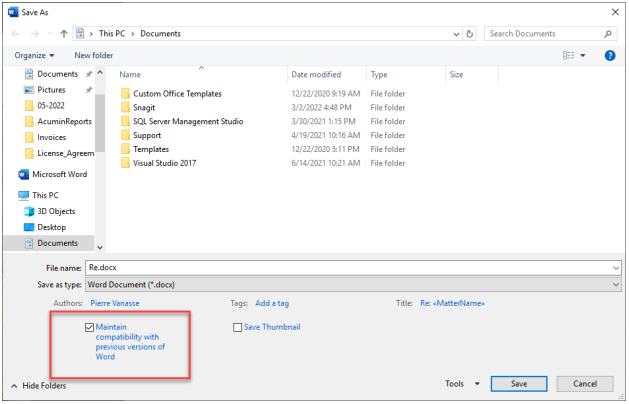Open the Tools dropdown menu
629x404 pixels.
462,384
